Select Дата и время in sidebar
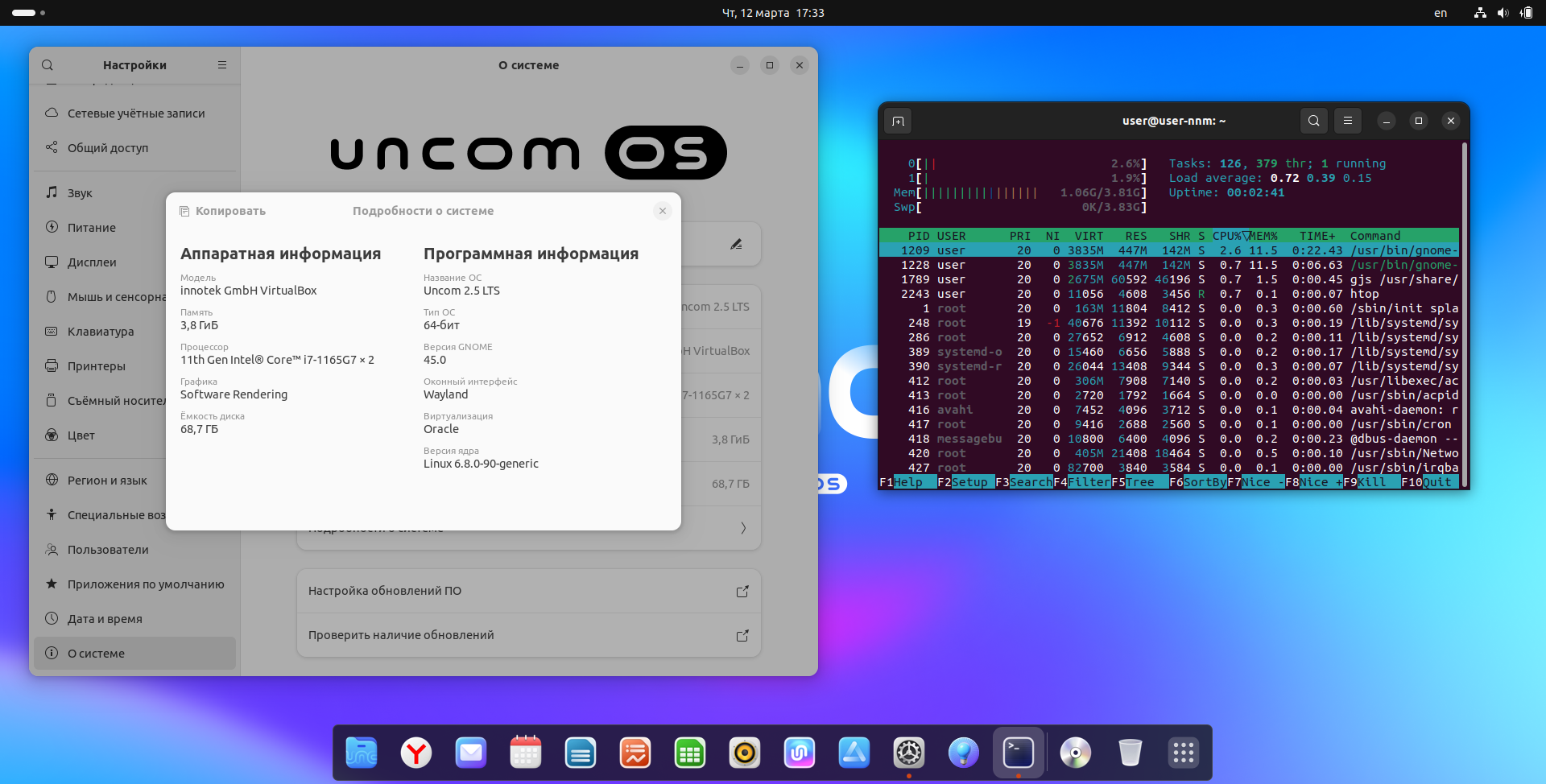 tap(105, 619)
